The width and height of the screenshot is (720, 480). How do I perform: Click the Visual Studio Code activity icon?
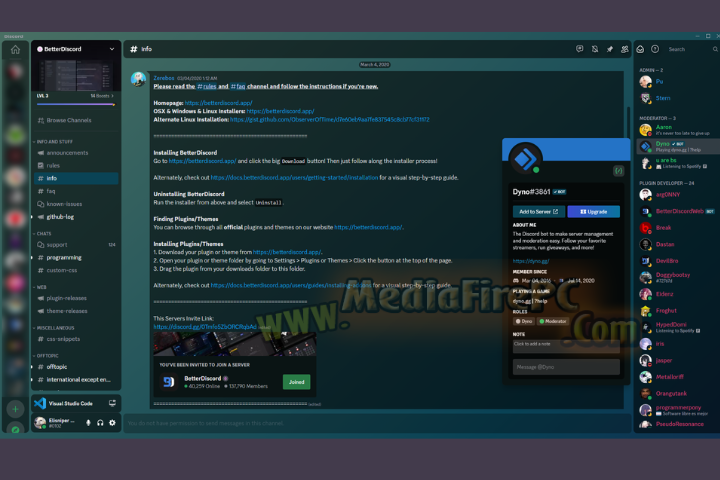pyautogui.click(x=40, y=403)
